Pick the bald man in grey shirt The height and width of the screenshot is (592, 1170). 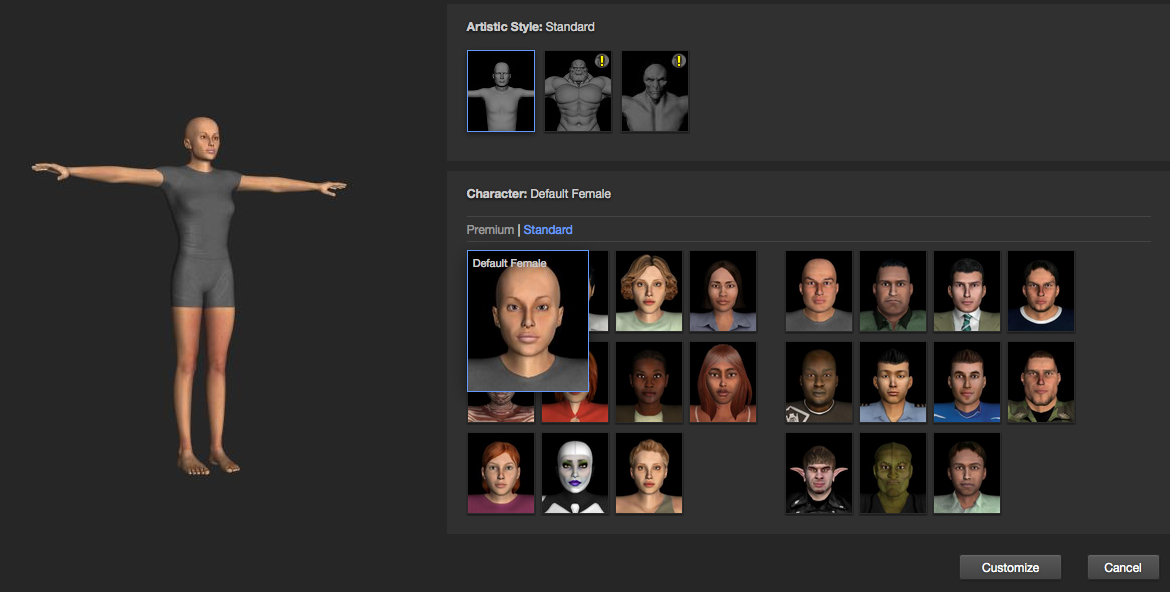[x=819, y=291]
